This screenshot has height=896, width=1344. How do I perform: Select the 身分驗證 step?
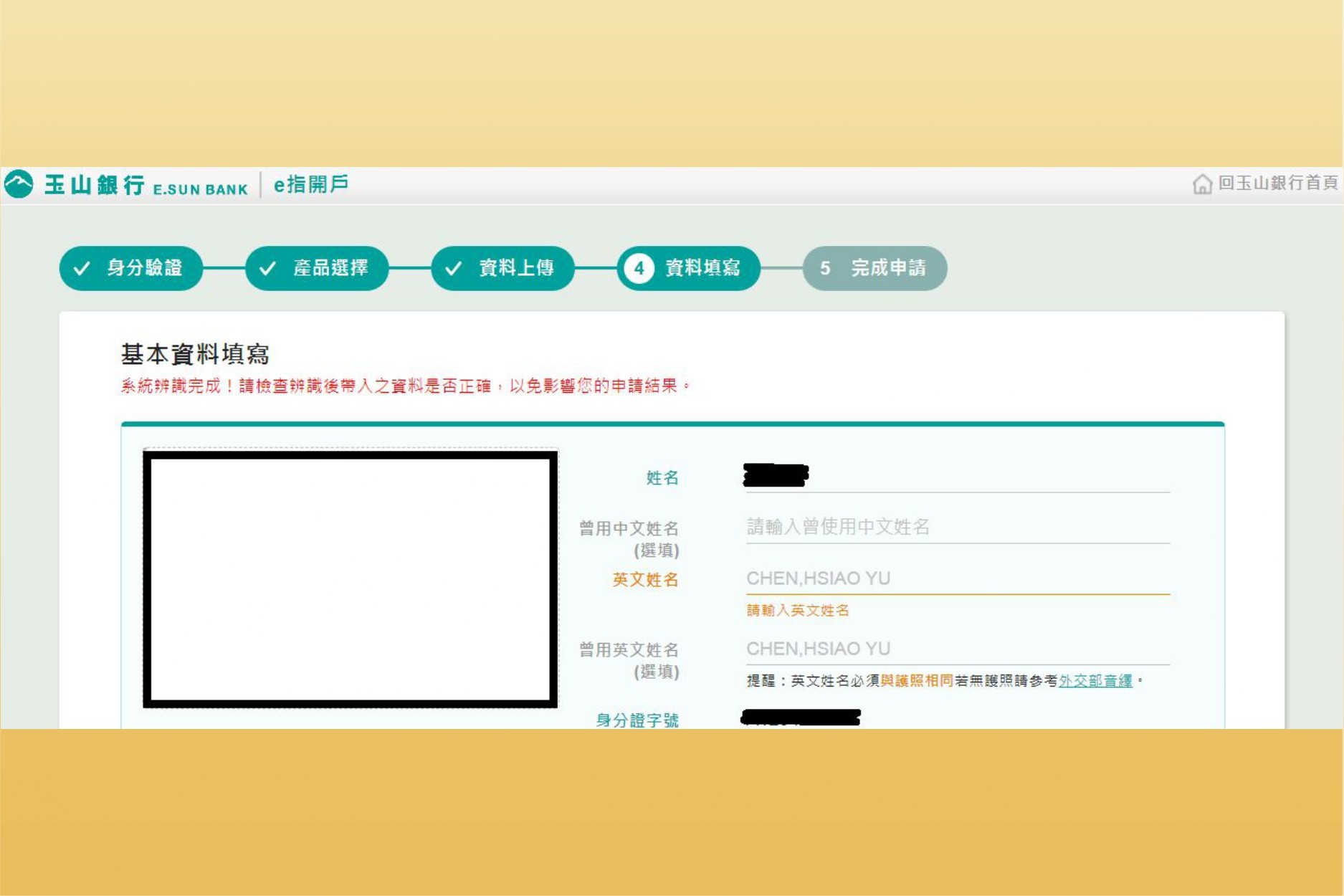pyautogui.click(x=131, y=268)
